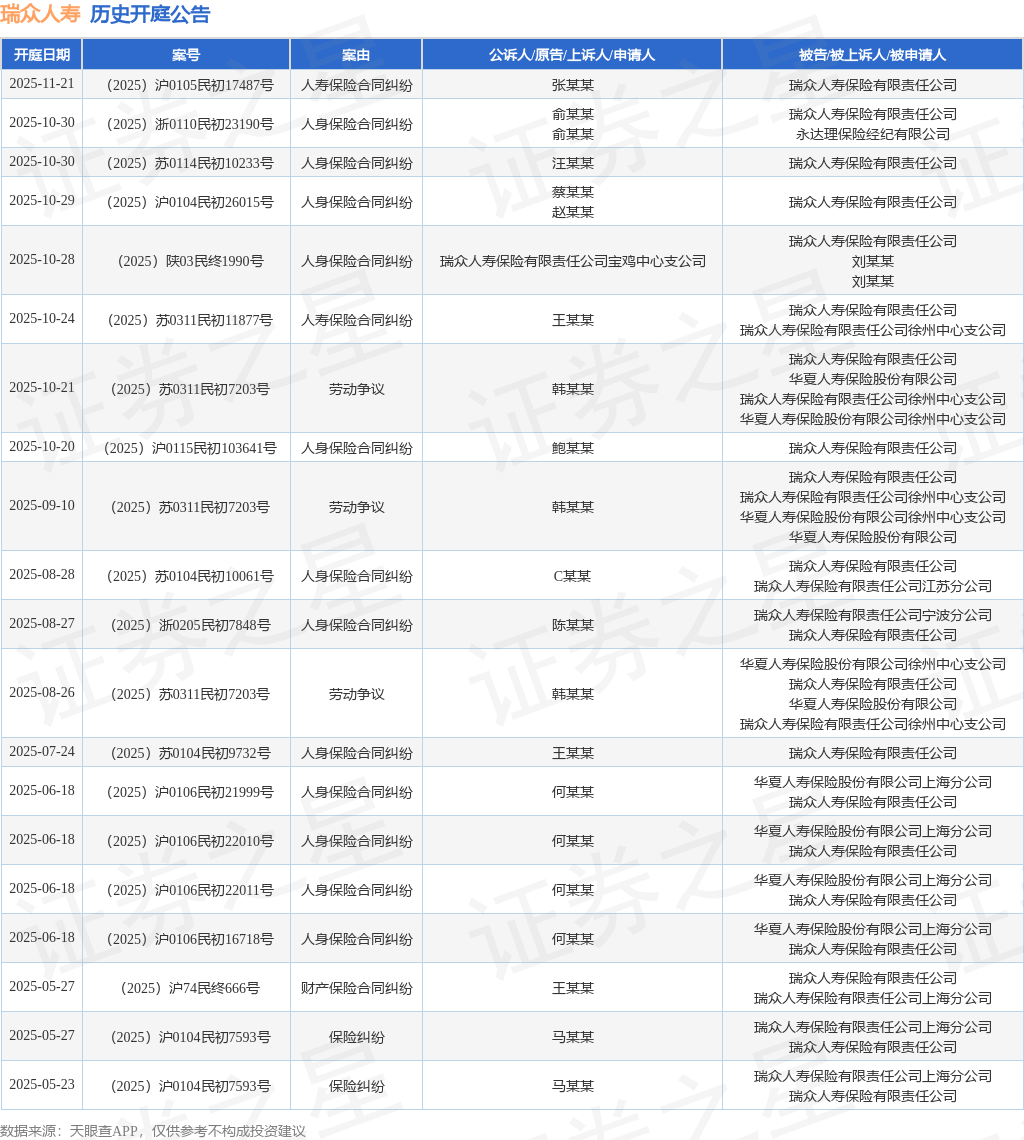Click 何某某 in the 沪0106民初16718号 row

(x=572, y=939)
